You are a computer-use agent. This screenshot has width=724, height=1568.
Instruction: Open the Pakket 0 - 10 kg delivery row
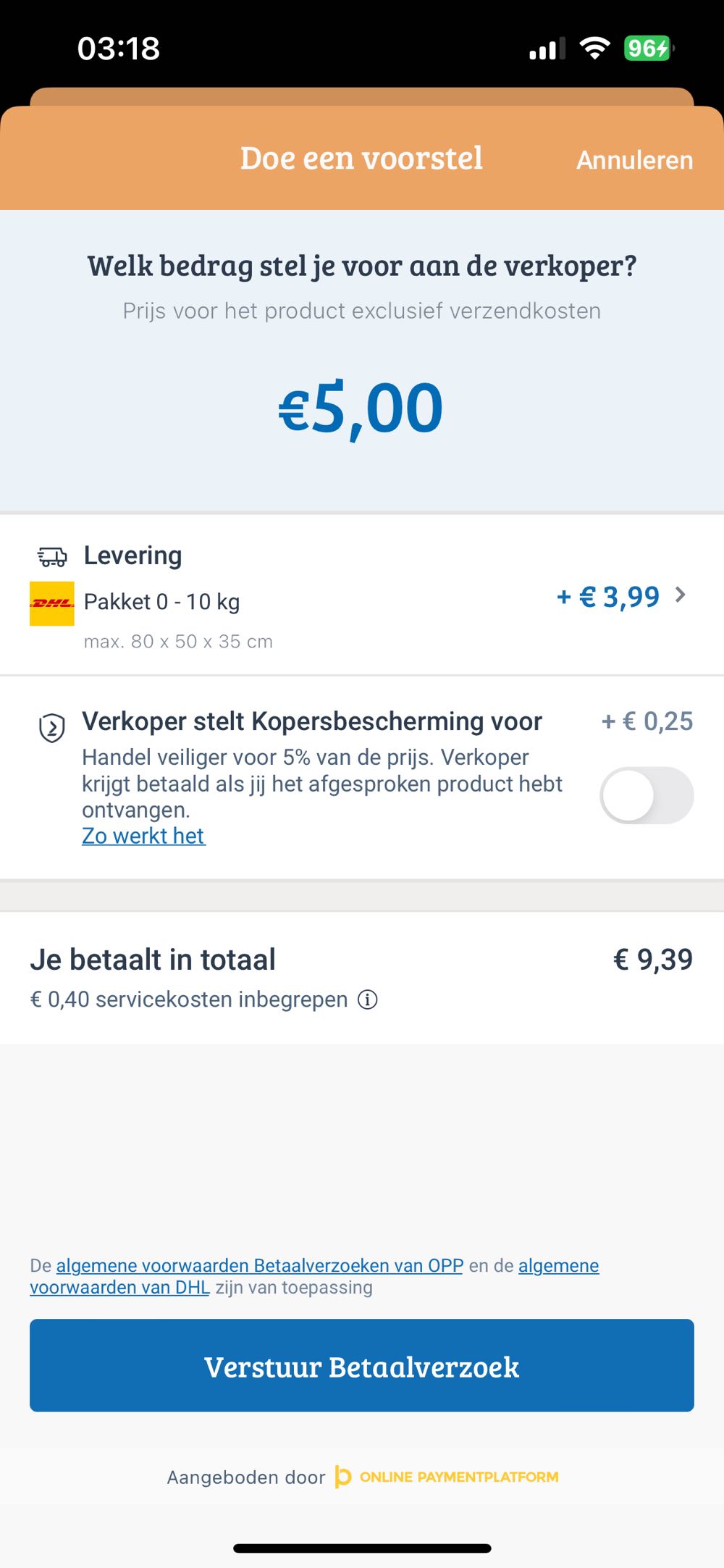click(x=161, y=602)
